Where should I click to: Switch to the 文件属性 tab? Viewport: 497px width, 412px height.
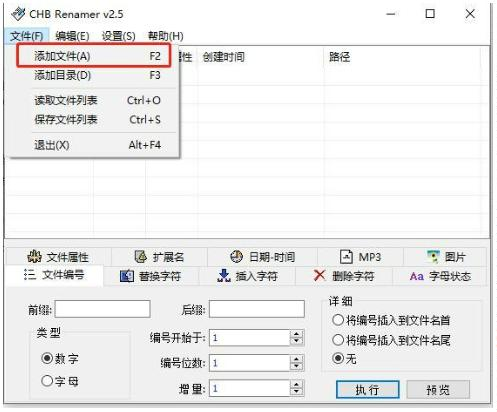point(58,256)
